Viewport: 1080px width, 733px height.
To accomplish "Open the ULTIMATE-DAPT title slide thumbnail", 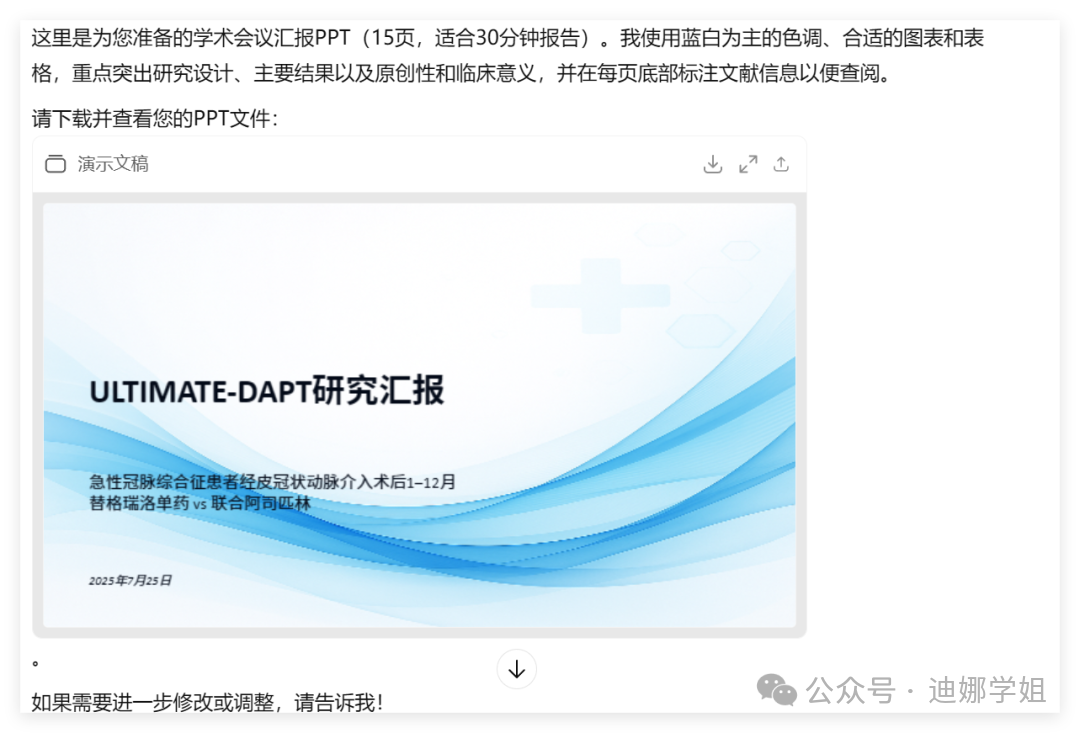I will [x=419, y=415].
